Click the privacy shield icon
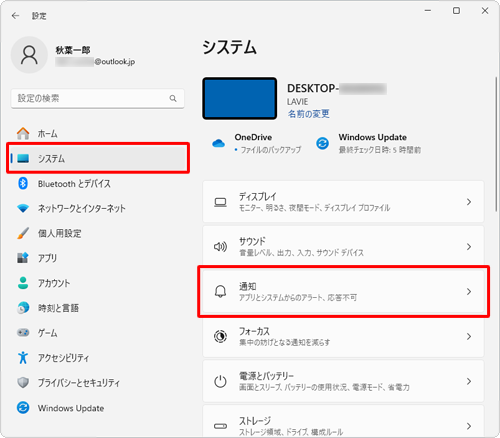Viewport: 500px width, 438px height. point(23,382)
